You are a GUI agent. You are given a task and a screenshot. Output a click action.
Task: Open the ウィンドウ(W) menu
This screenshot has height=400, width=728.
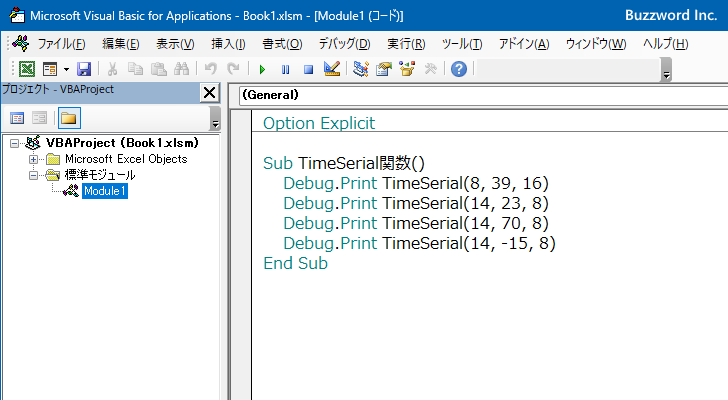[596, 44]
